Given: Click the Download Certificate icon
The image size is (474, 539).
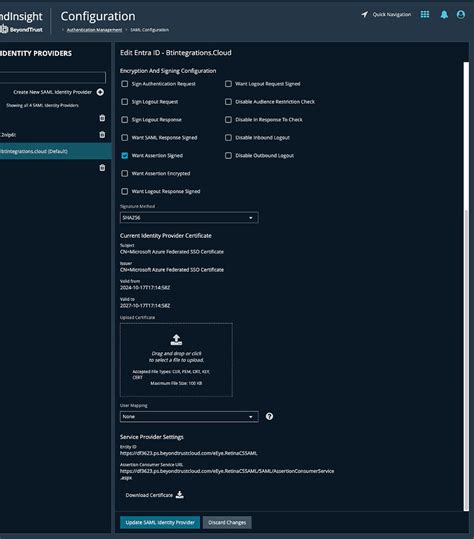Looking at the screenshot, I should 179,495.
